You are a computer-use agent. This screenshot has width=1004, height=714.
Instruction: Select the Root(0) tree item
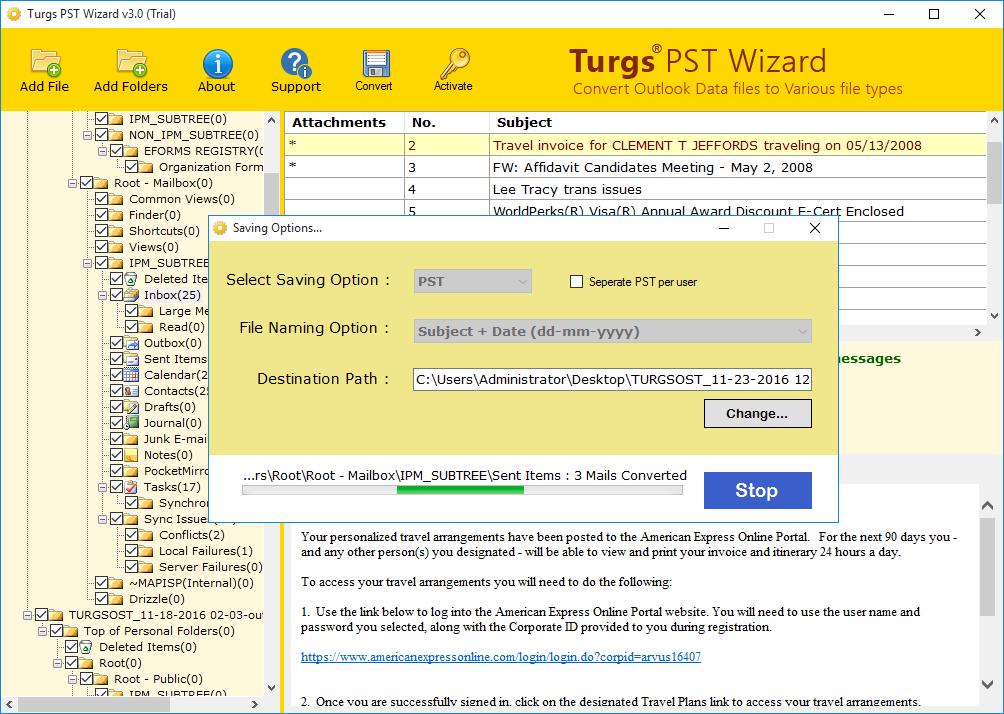[x=120, y=663]
